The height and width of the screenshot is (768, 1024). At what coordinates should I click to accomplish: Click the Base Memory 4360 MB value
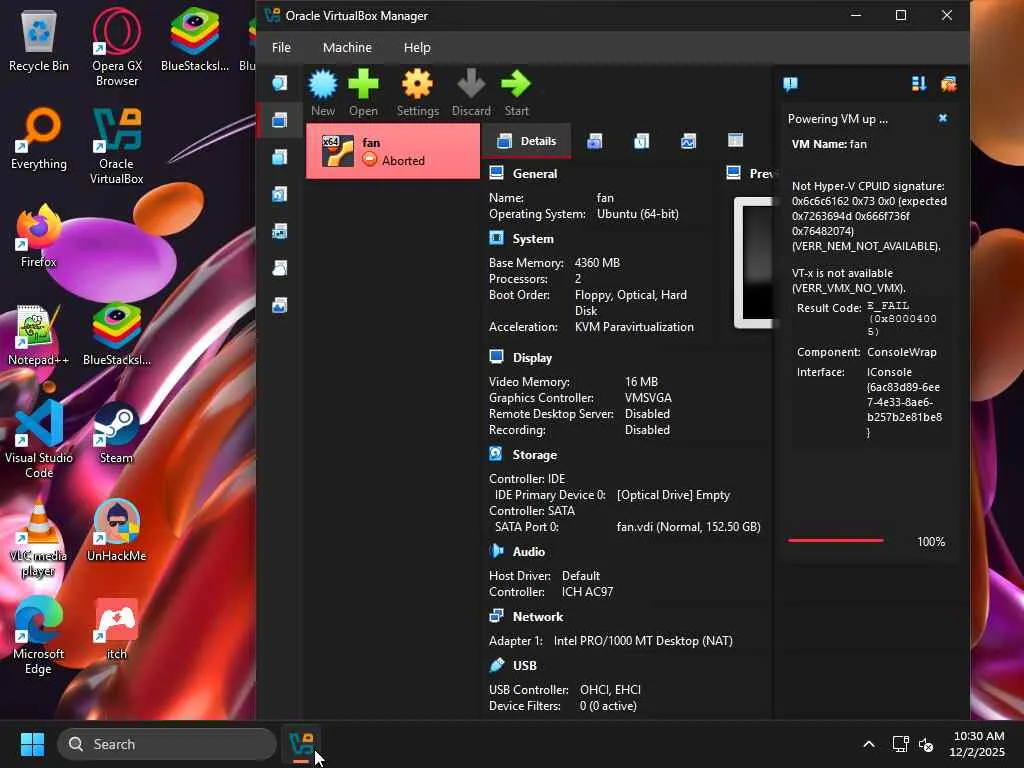597,263
